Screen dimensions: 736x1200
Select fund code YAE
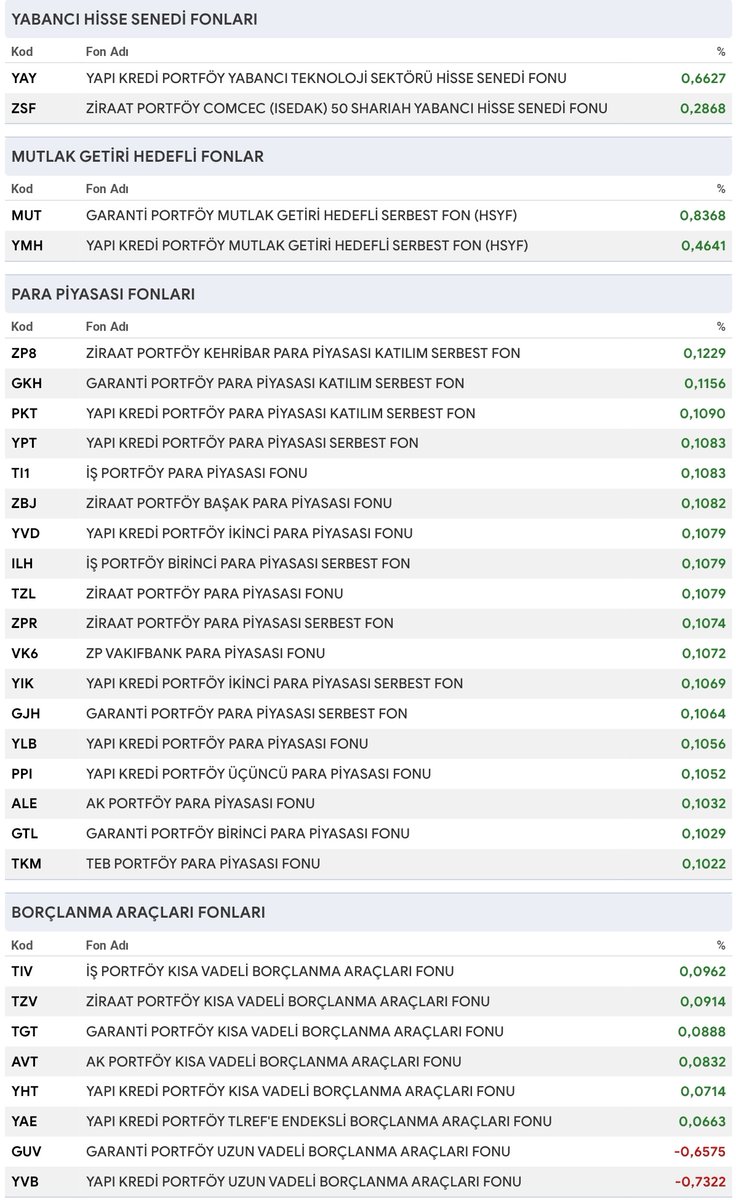coord(25,1121)
